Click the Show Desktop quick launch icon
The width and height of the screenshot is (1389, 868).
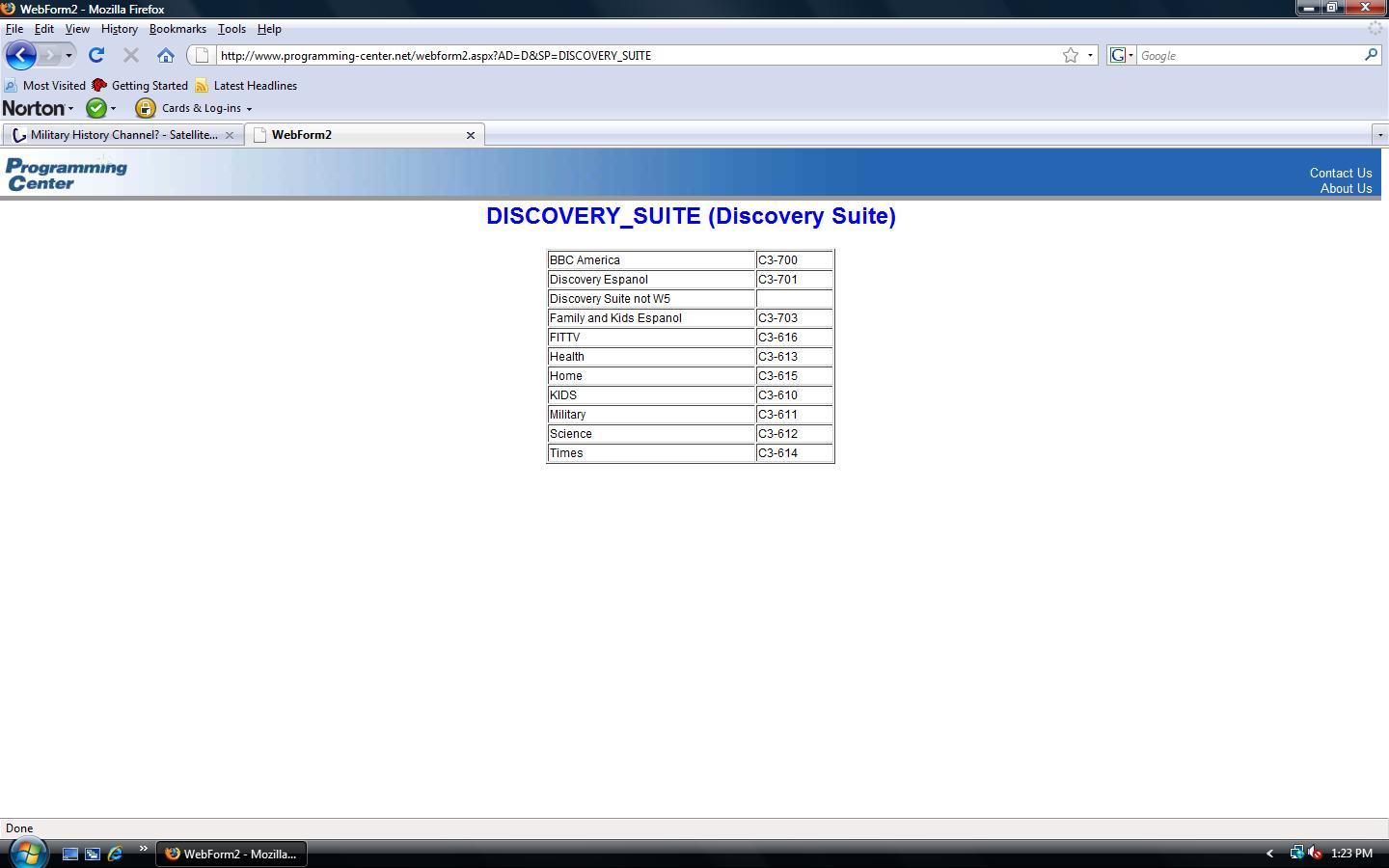pyautogui.click(x=70, y=854)
